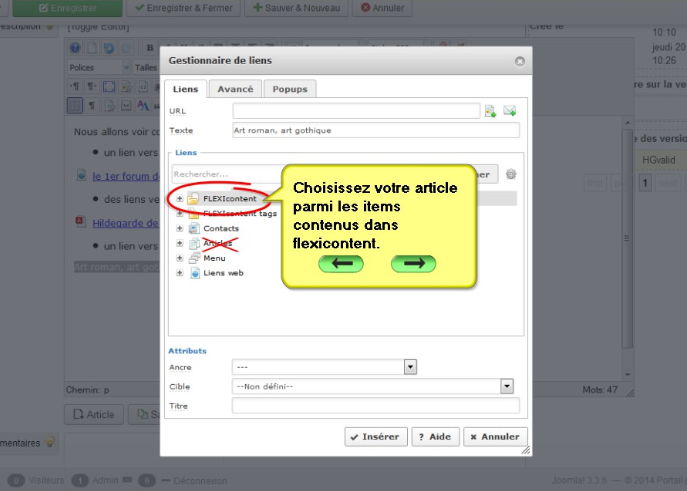
Task: Click the undo icon in the editor toolbar
Action: 109,48
